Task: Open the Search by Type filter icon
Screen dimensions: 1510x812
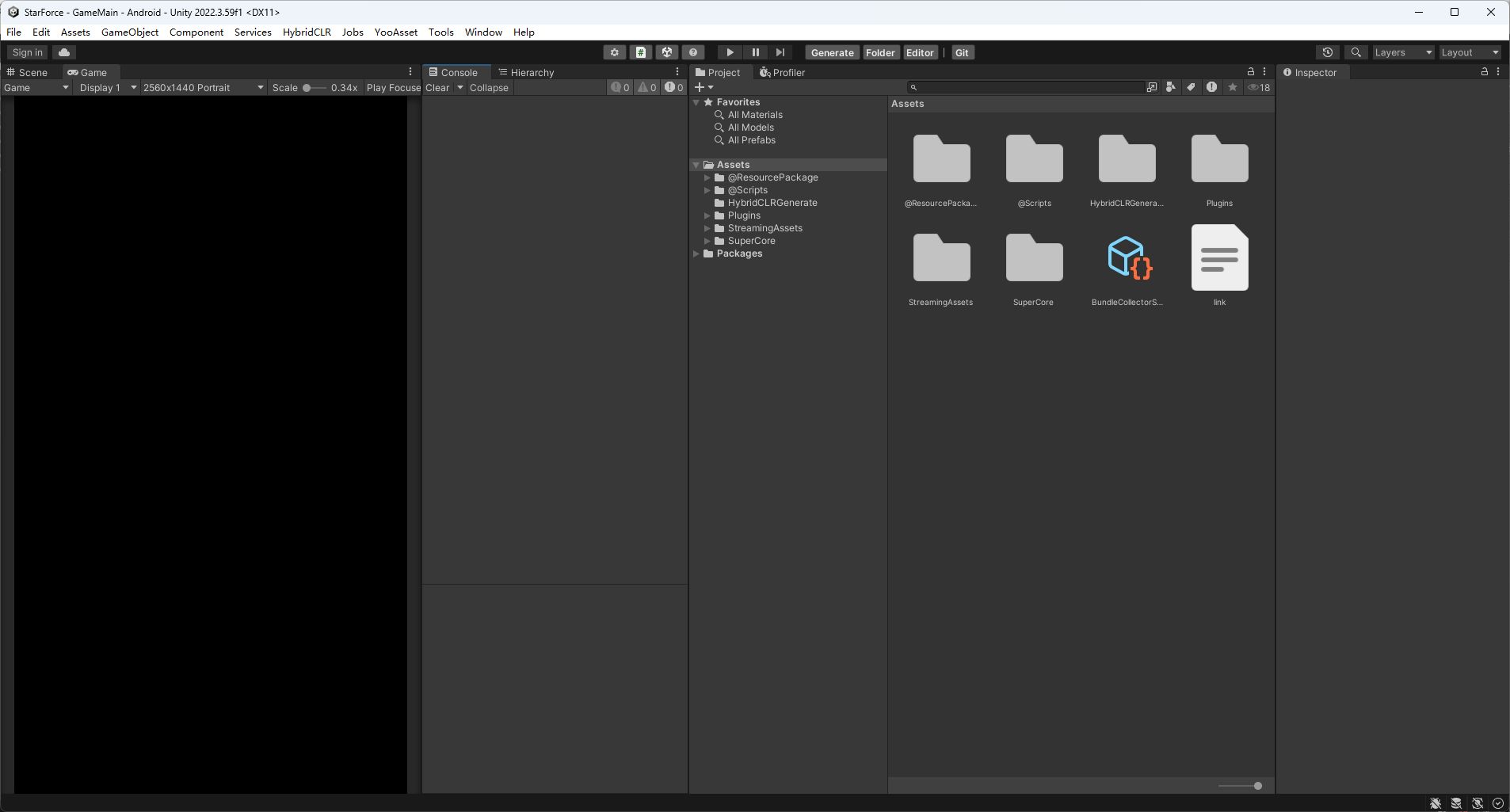Action: pyautogui.click(x=1171, y=87)
